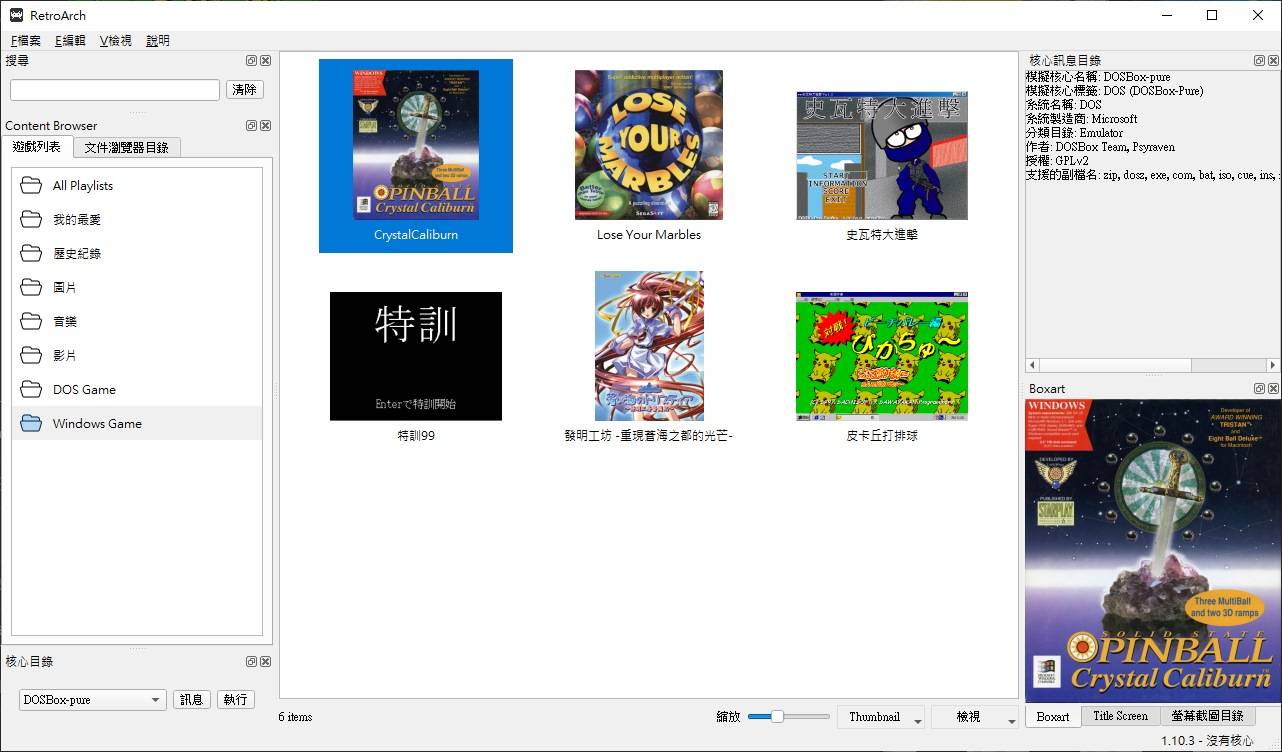
Task: Click the 6 items count text
Action: pyautogui.click(x=295, y=717)
